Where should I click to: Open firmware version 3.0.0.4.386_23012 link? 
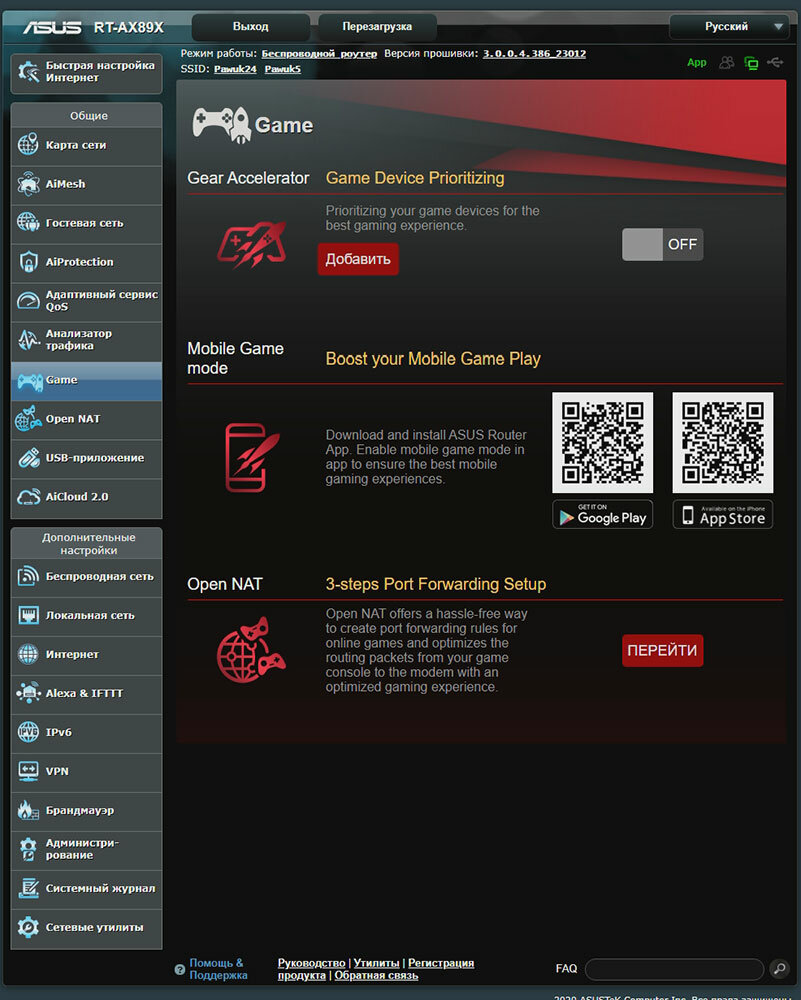[x=534, y=54]
